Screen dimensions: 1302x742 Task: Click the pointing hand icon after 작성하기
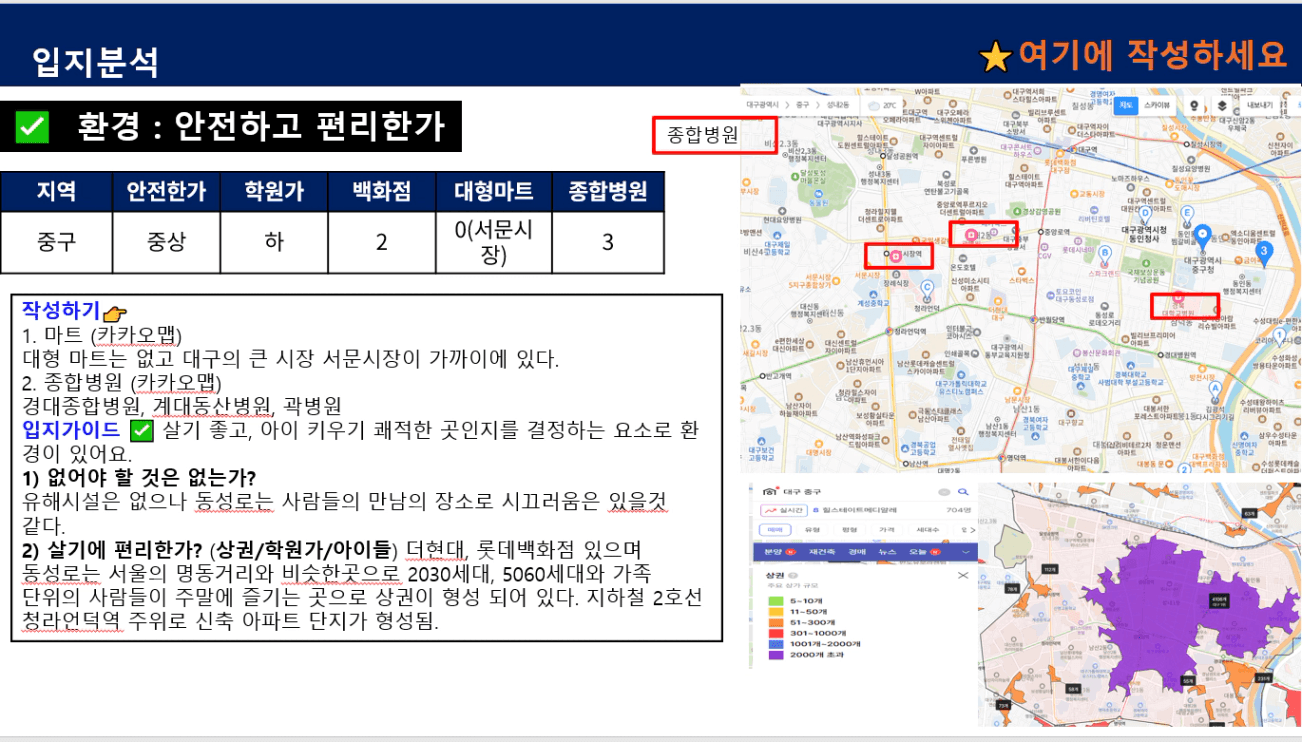tap(116, 315)
